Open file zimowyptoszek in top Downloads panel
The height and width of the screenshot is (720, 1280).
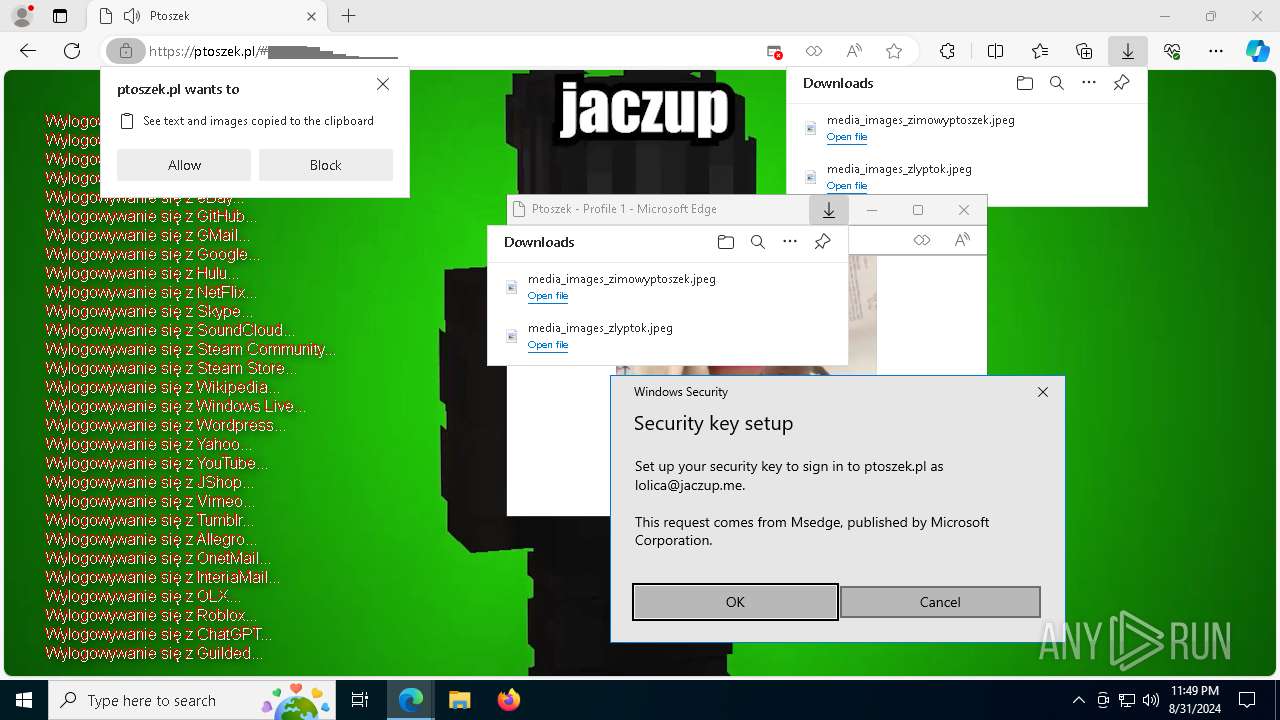point(847,137)
